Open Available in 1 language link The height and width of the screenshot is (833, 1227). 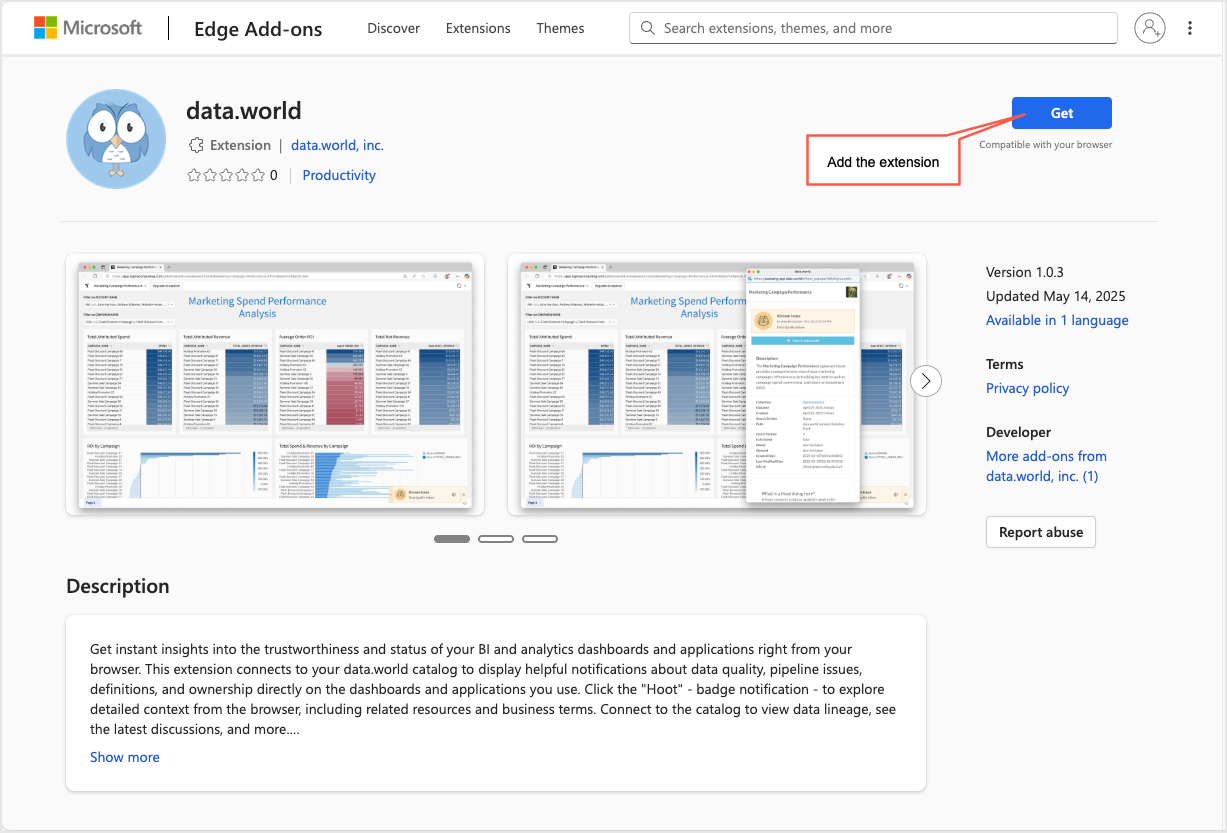1057,320
